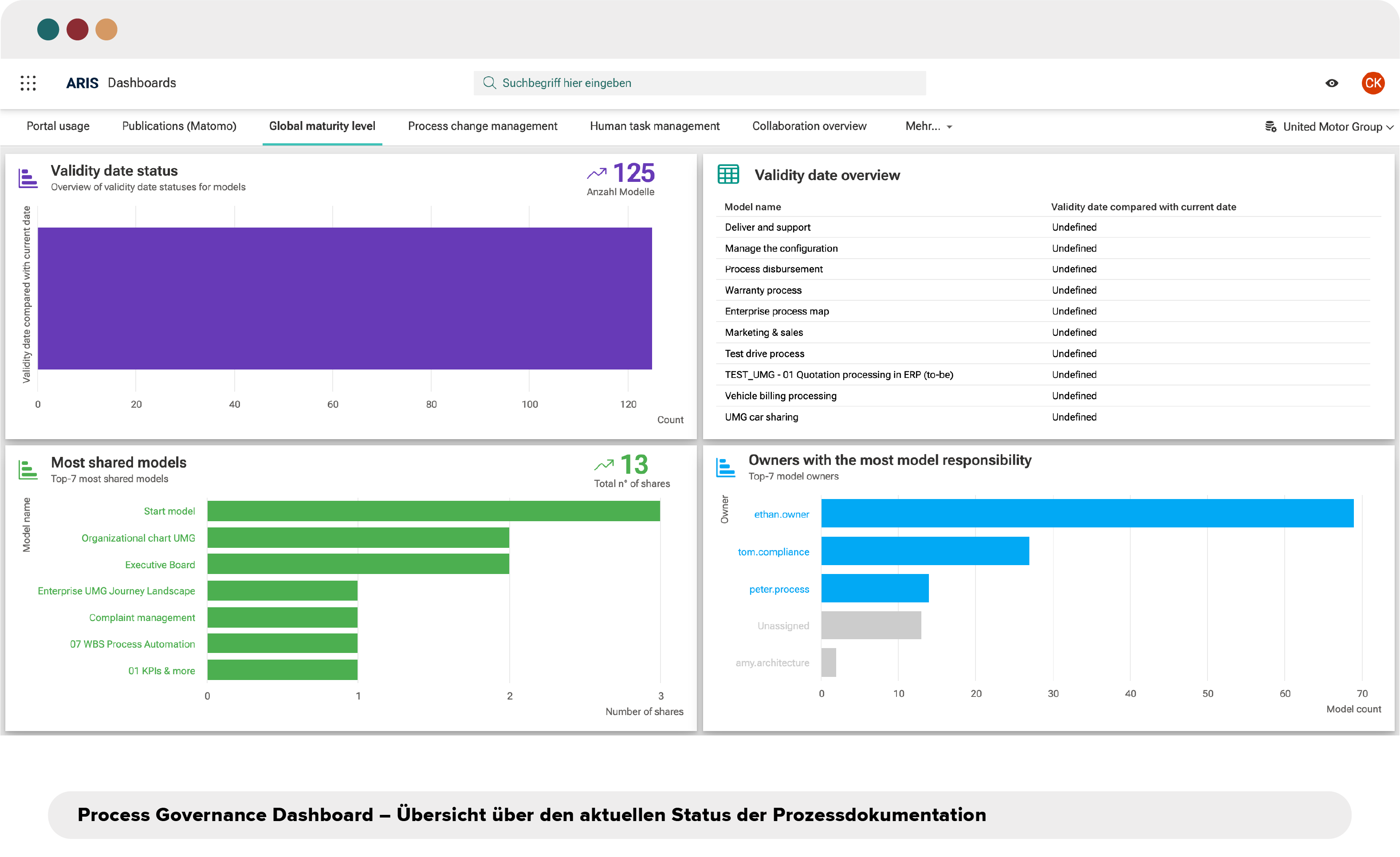Click the 07 WBS Process Automation label
Viewport: 1400px width, 857px height.
point(132,645)
